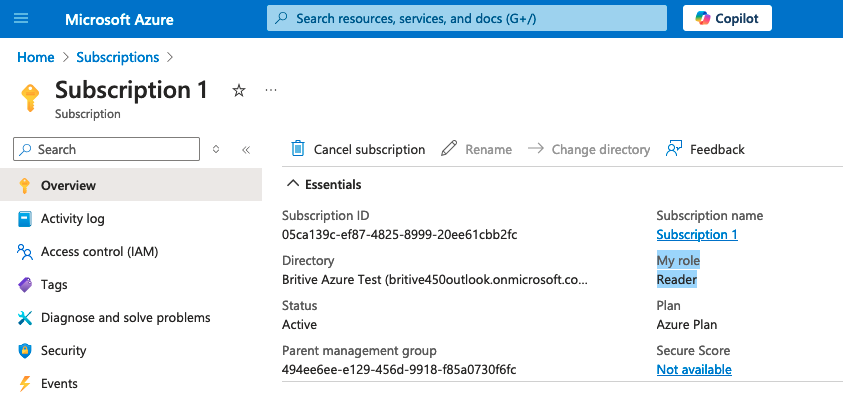Click the Parent management group label
The width and height of the screenshot is (843, 400).
(x=359, y=351)
